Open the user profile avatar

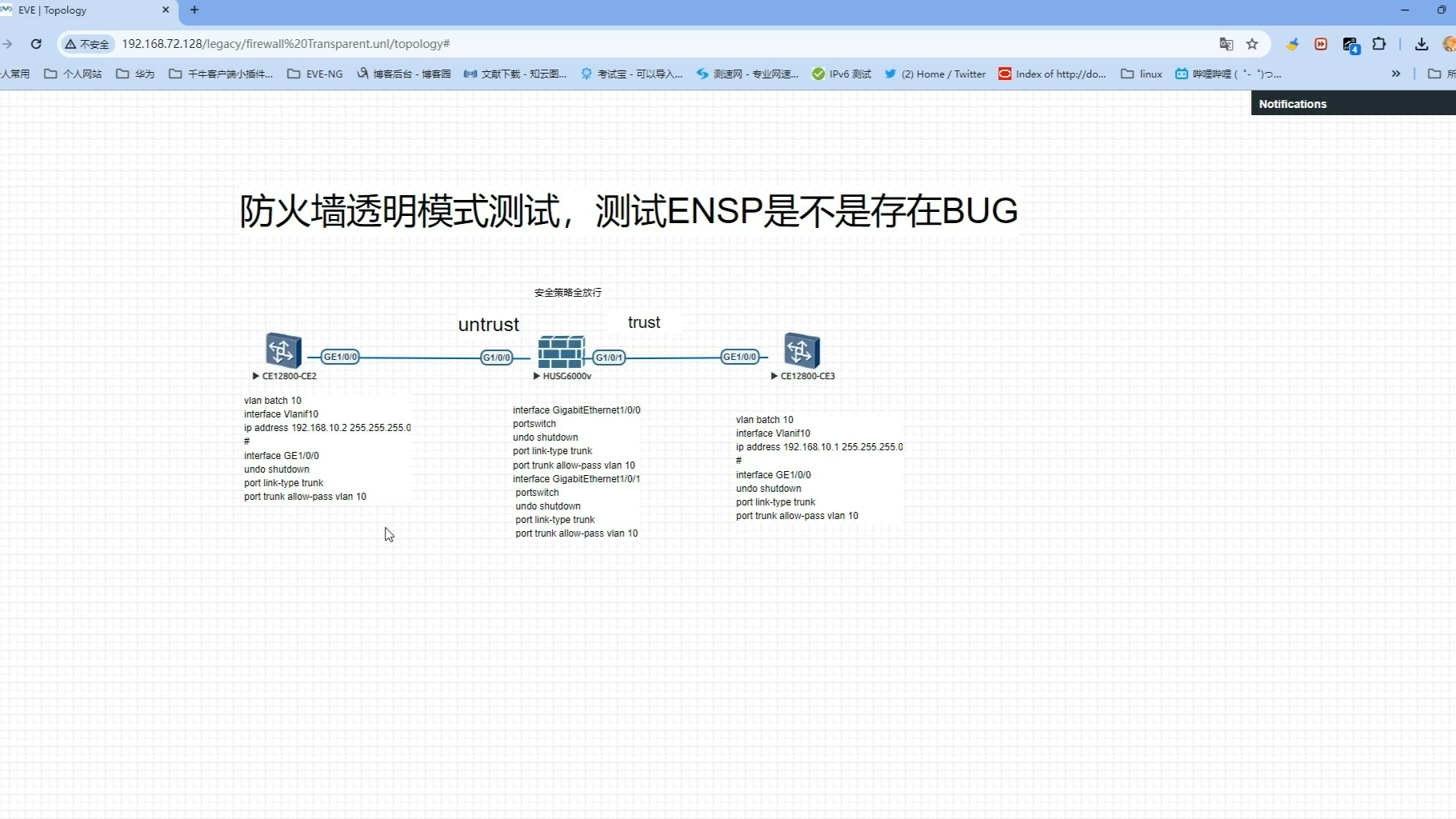click(x=1449, y=44)
